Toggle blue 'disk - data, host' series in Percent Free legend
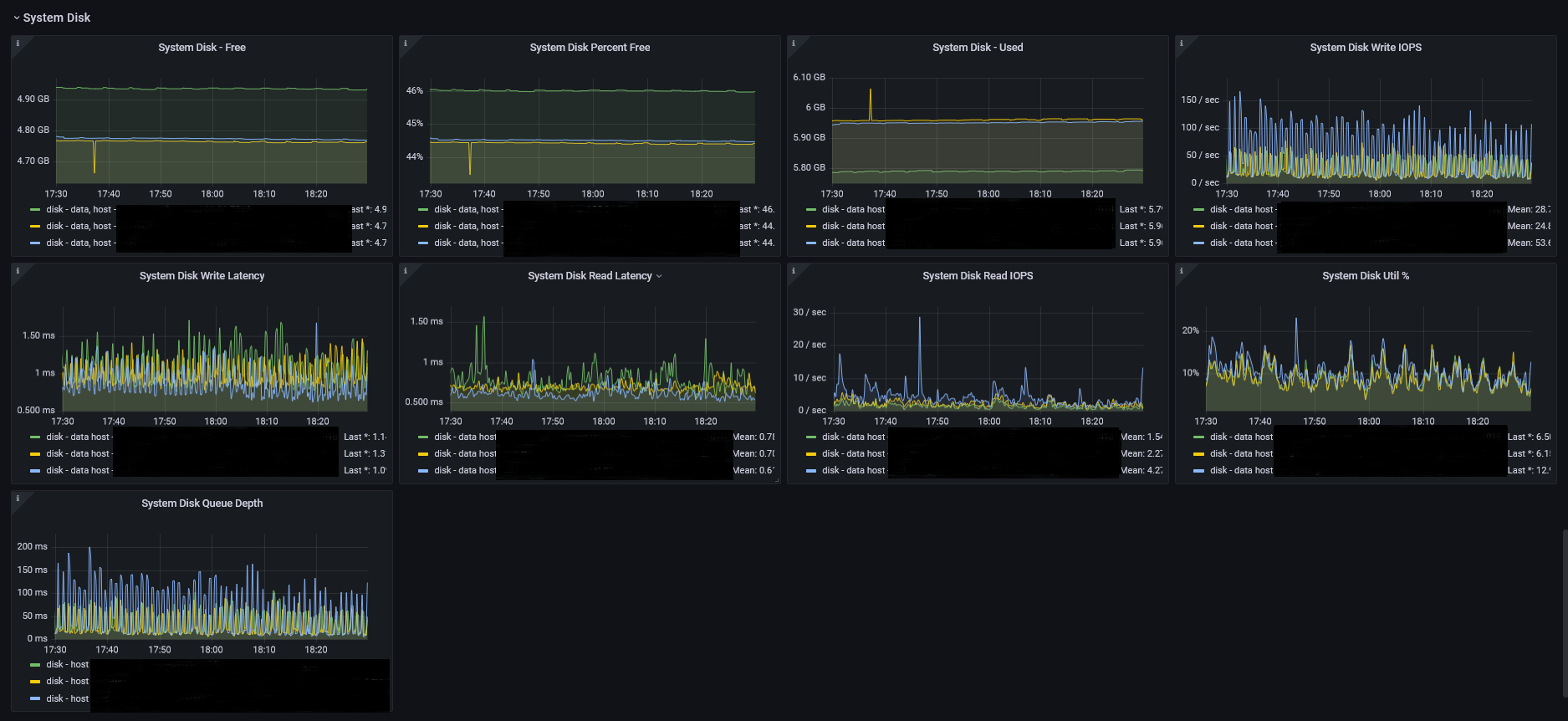Image resolution: width=1568 pixels, height=721 pixels. click(469, 243)
